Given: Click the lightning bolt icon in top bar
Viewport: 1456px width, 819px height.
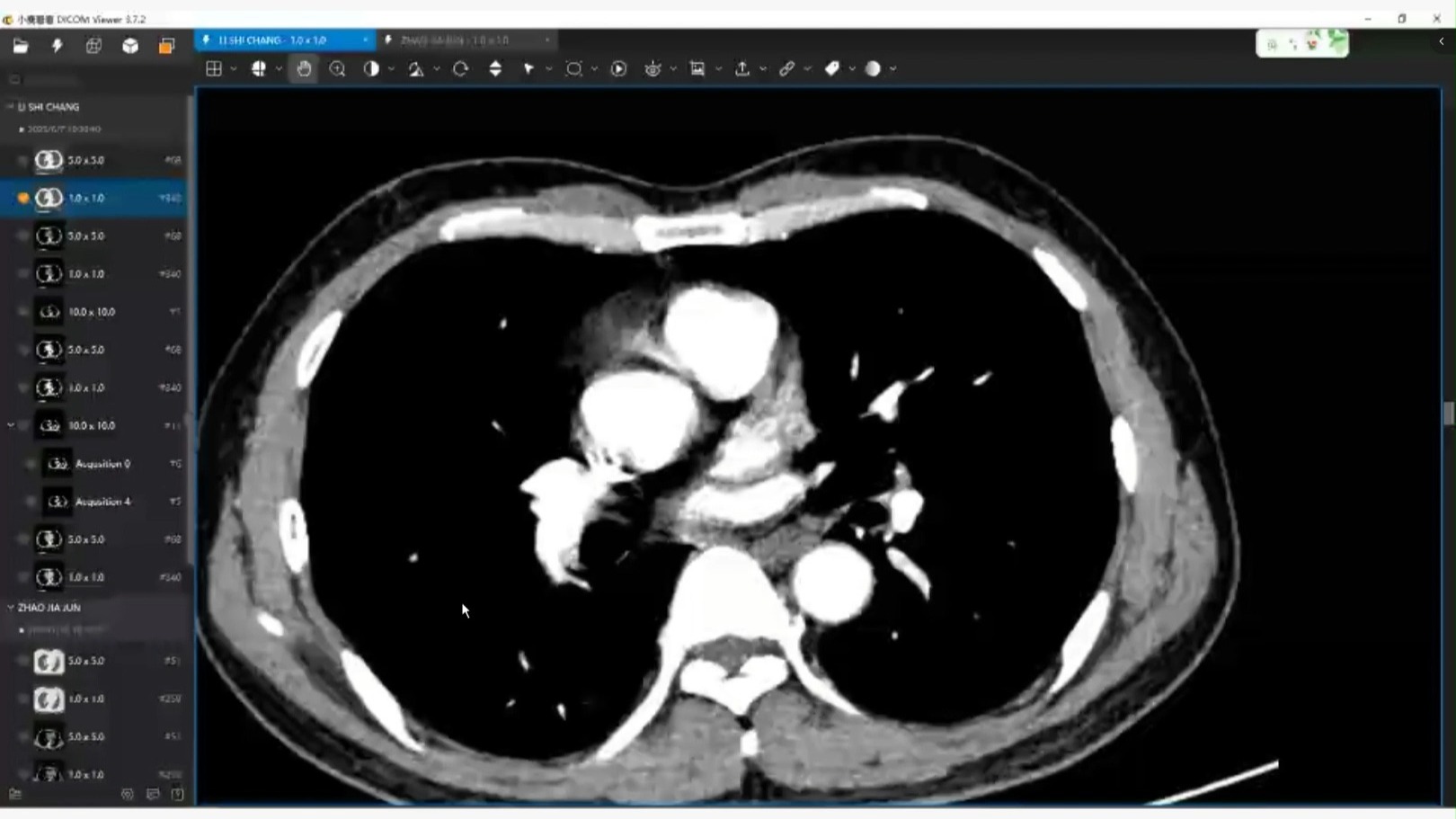Looking at the screenshot, I should click(57, 46).
